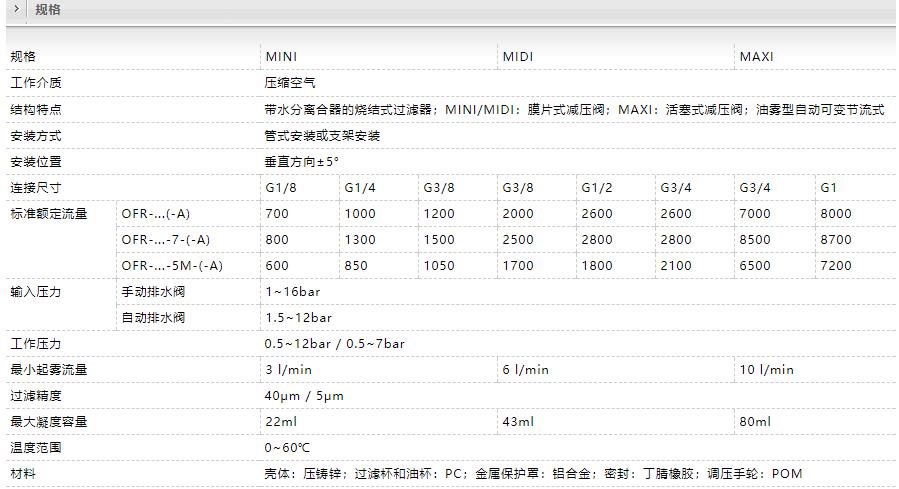
Task: Click the 6 l/min minimum flow value
Action: [526, 370]
